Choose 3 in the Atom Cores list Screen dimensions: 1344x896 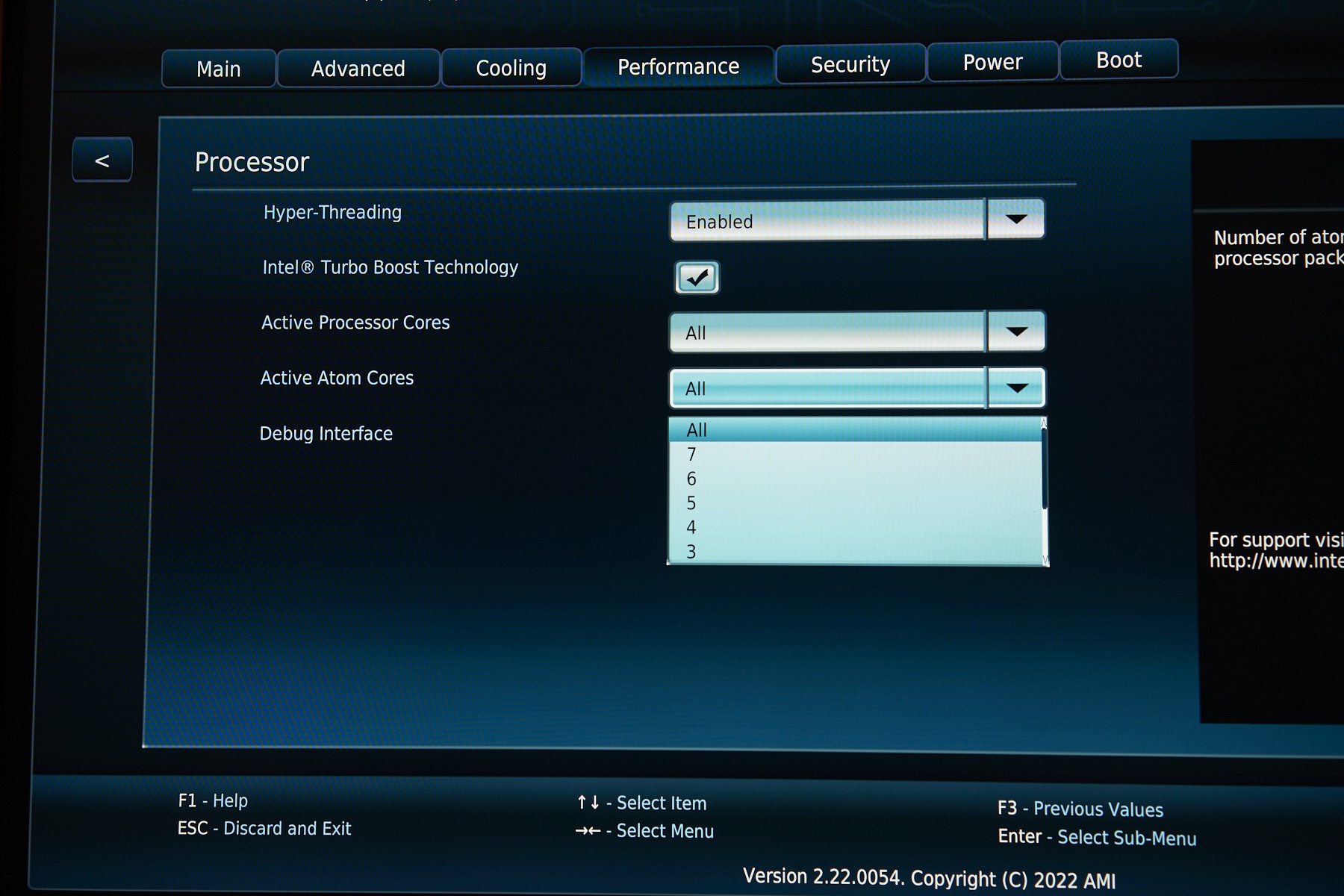854,551
